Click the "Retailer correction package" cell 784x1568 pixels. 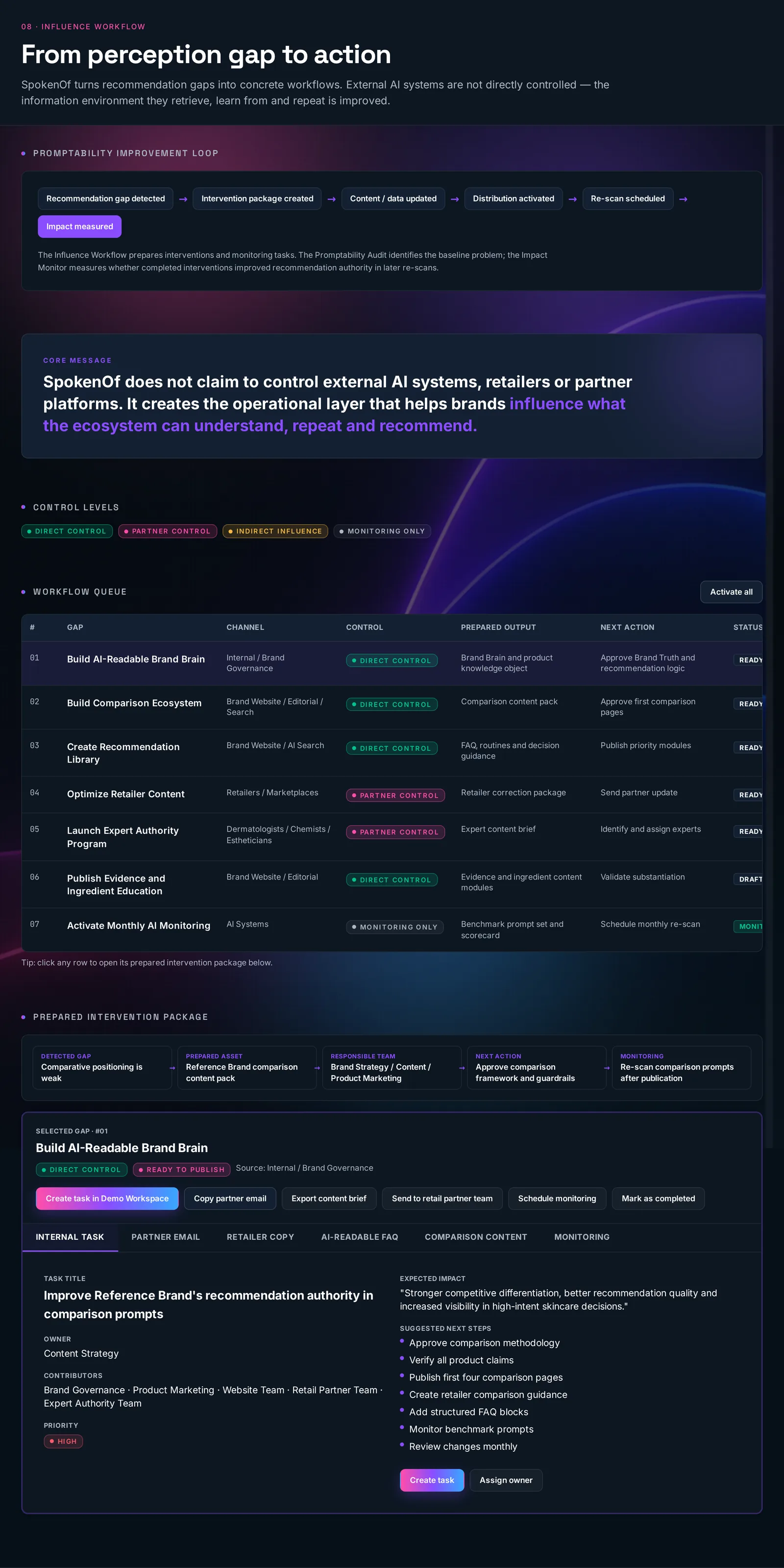point(513,792)
